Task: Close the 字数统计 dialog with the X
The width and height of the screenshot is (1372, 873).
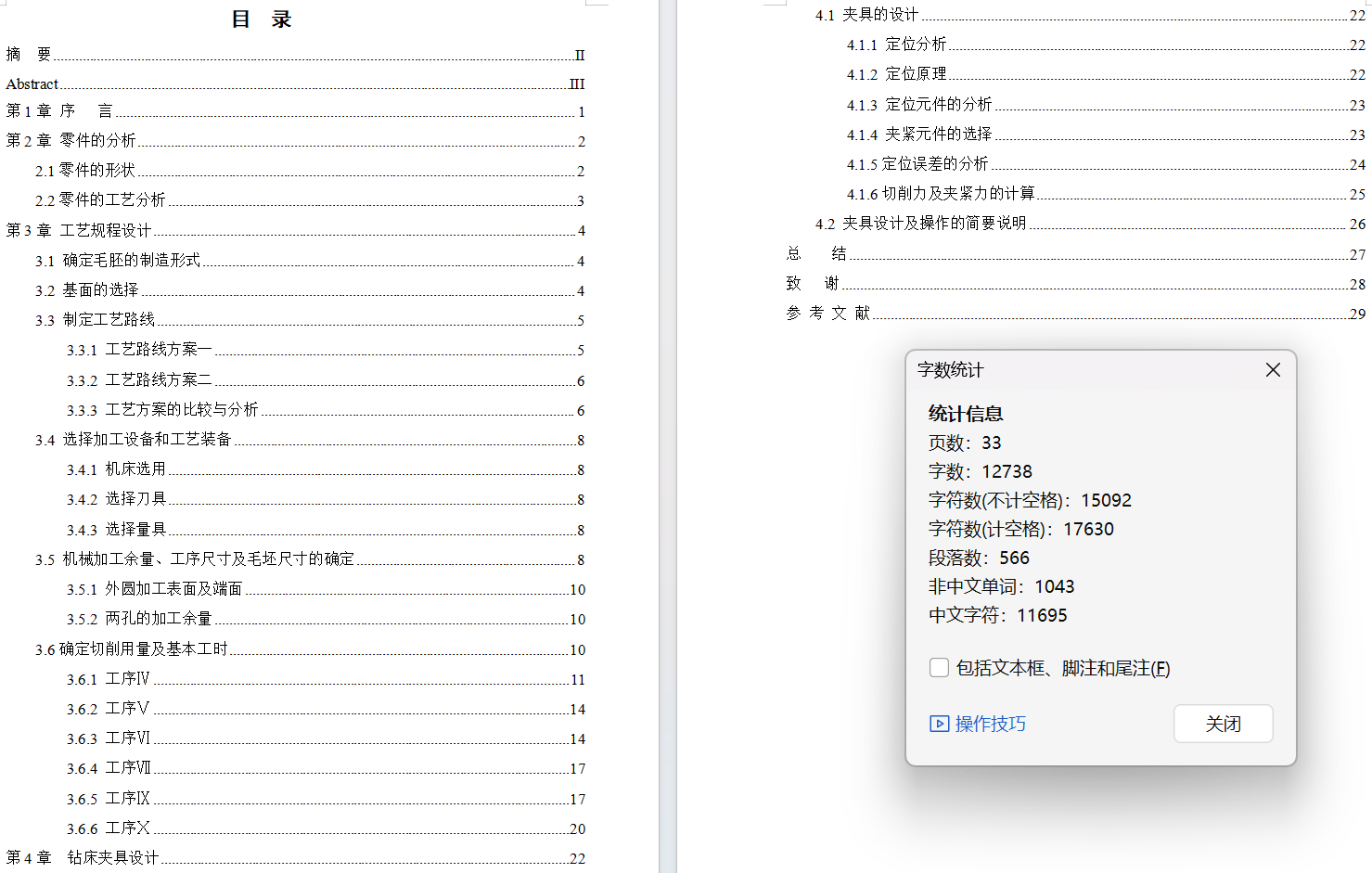Action: (1273, 370)
